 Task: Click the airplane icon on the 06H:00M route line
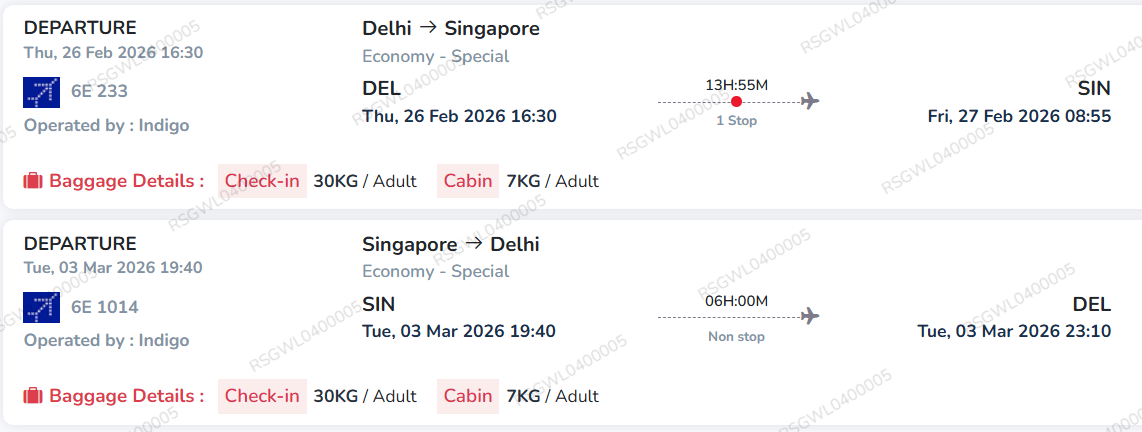810,316
